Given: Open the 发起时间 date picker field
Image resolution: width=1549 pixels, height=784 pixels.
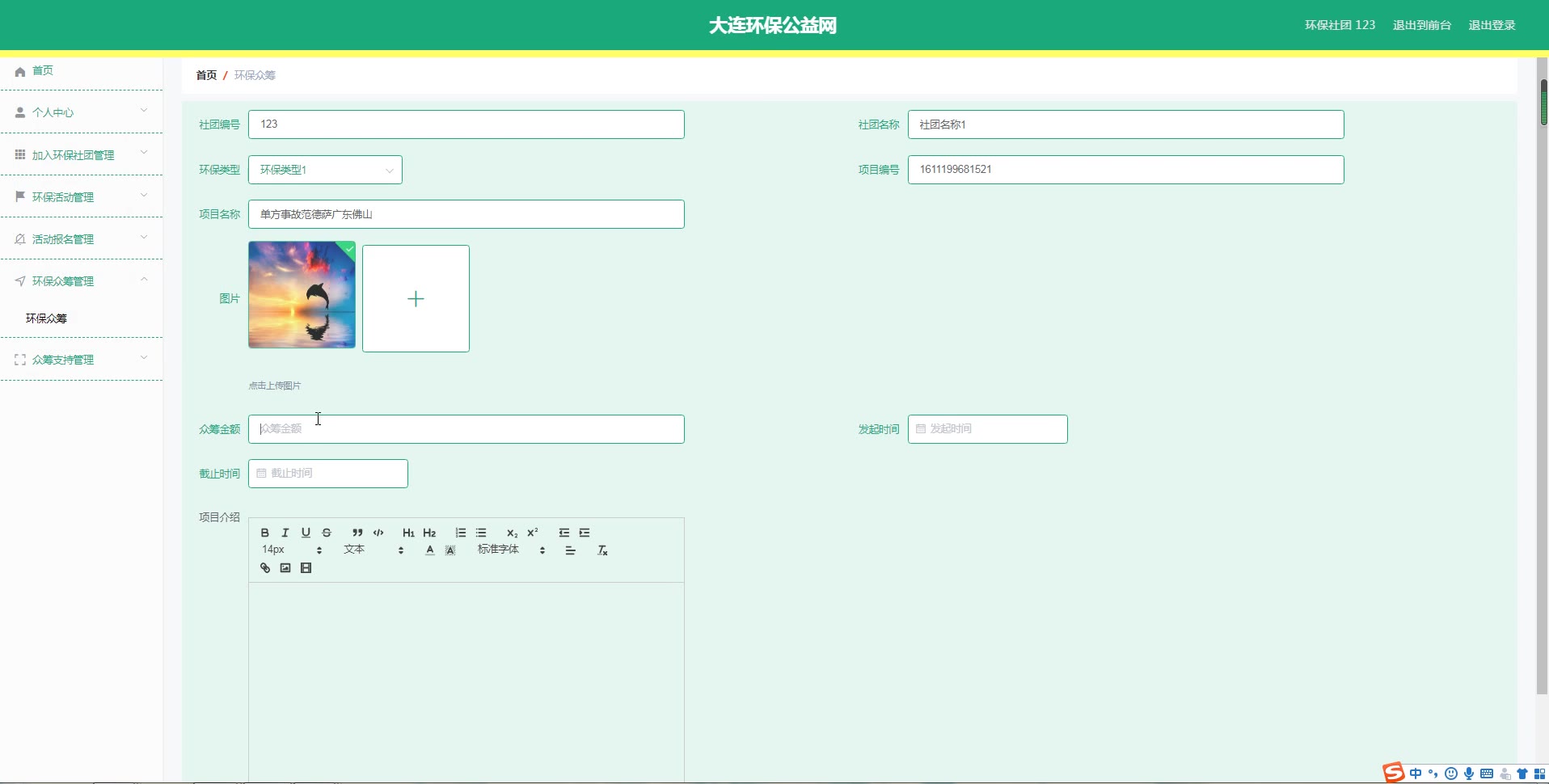Looking at the screenshot, I should click(x=987, y=429).
